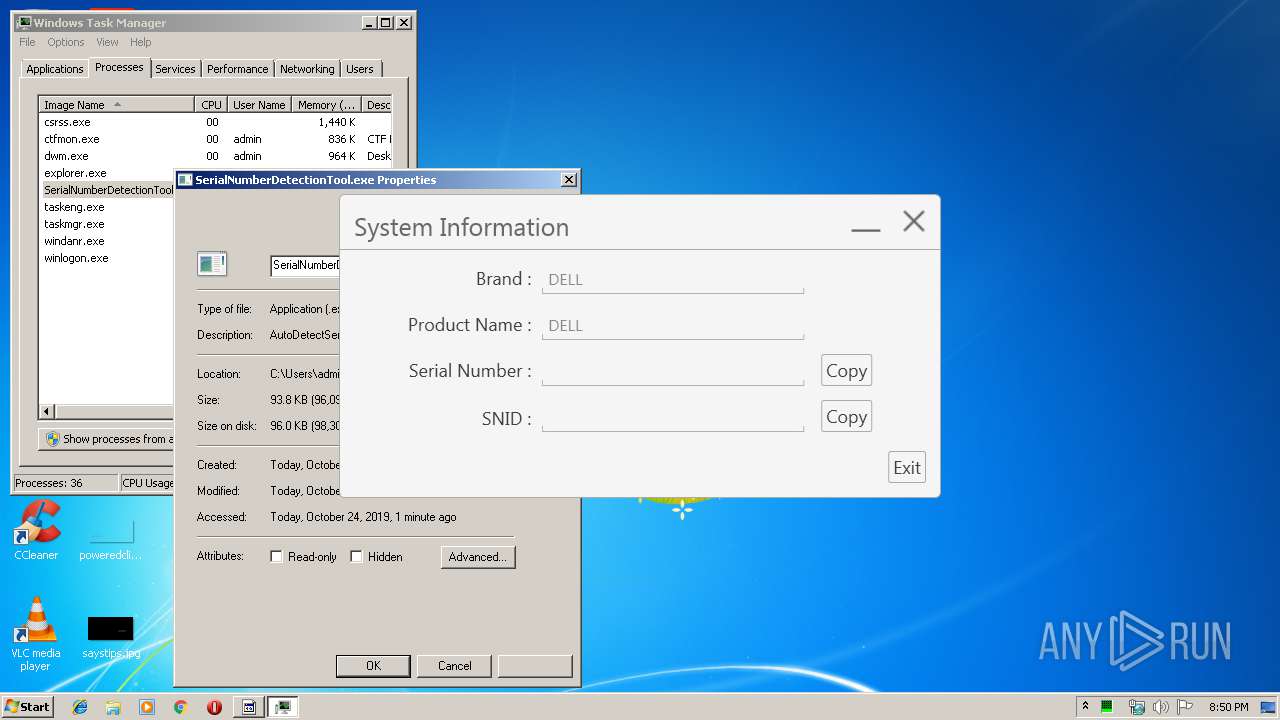Screen dimensions: 1280x720
Task: Switch to the Users tab
Action: (x=360, y=69)
